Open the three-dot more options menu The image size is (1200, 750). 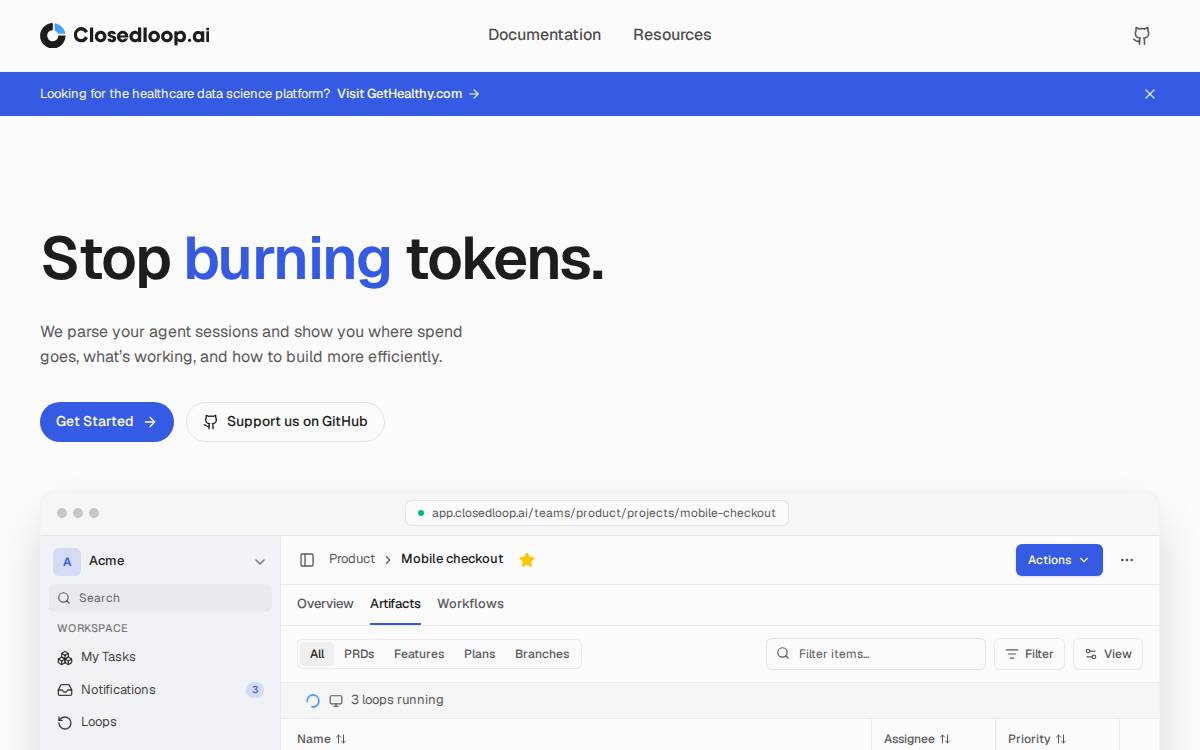(1127, 560)
